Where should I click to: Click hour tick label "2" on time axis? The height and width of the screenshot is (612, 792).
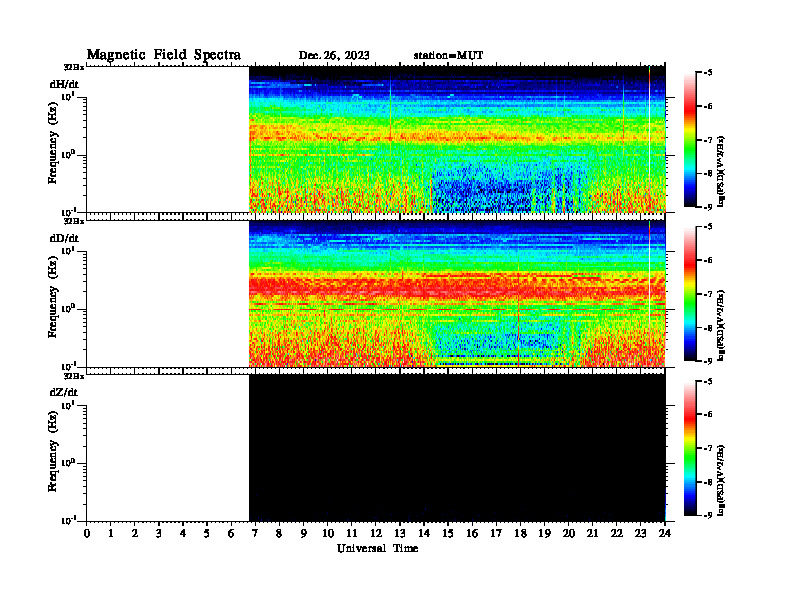(x=135, y=534)
